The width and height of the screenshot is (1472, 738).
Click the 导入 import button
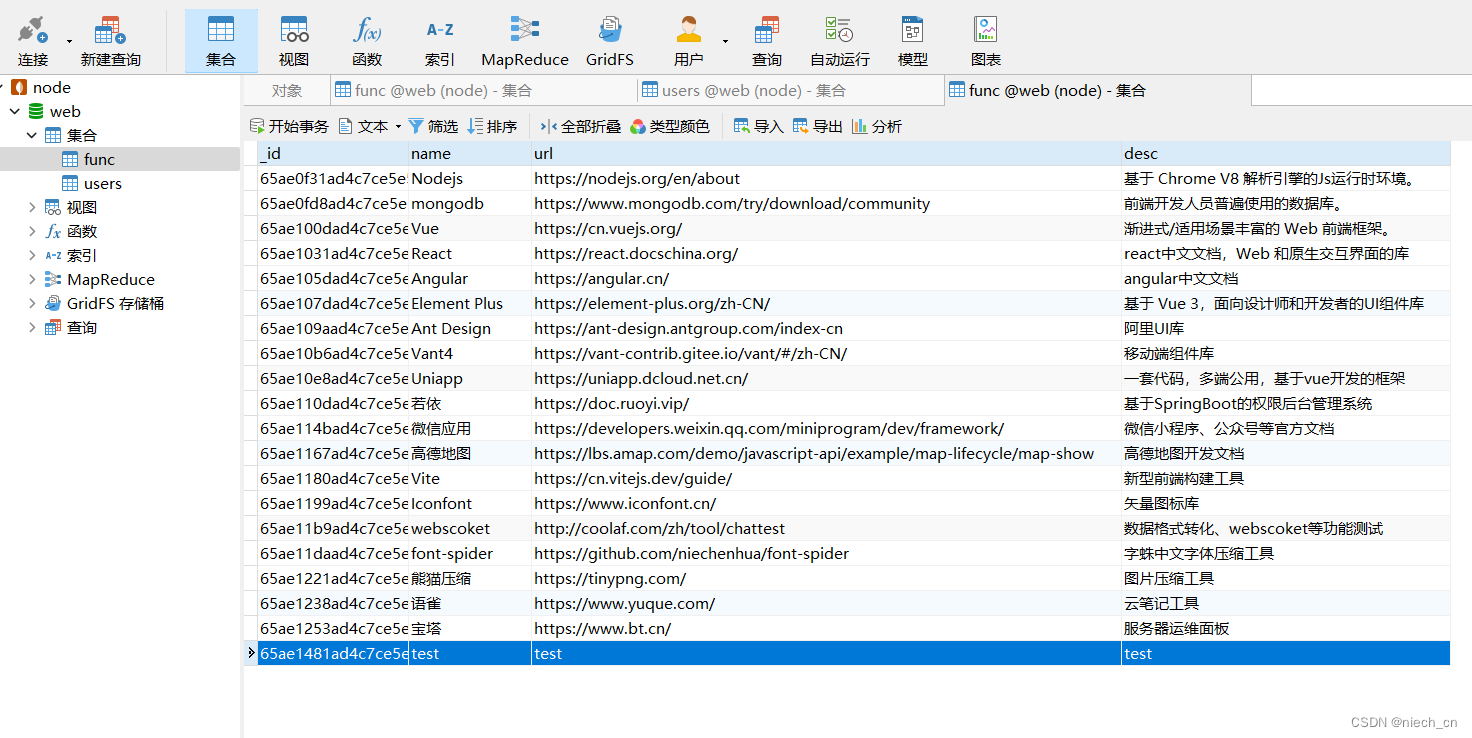click(759, 126)
